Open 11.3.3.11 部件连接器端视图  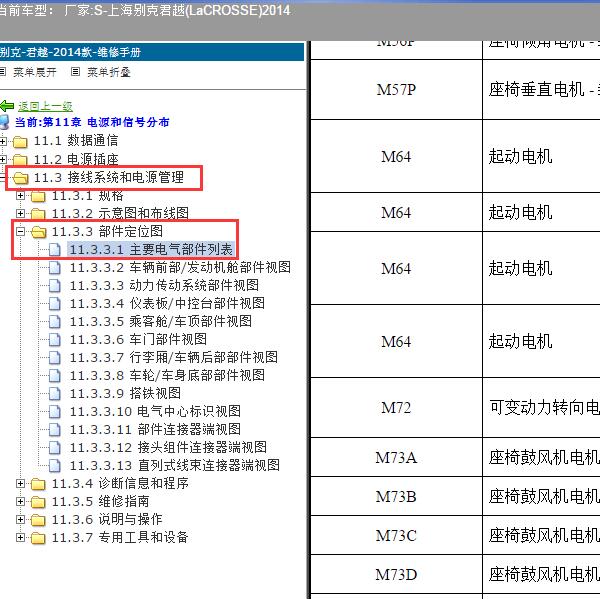155,429
